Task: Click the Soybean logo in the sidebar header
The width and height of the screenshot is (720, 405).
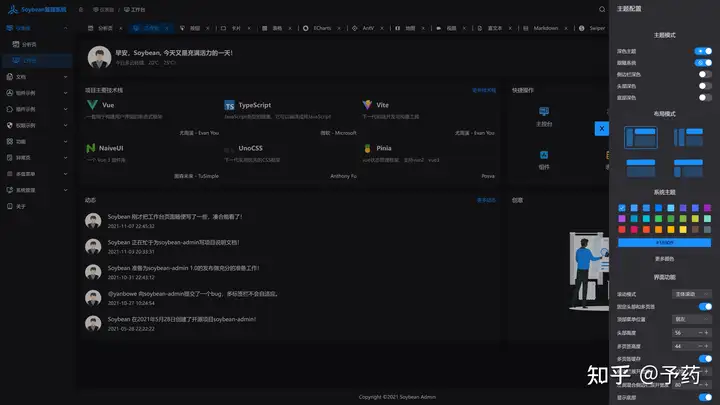Action: click(x=13, y=9)
